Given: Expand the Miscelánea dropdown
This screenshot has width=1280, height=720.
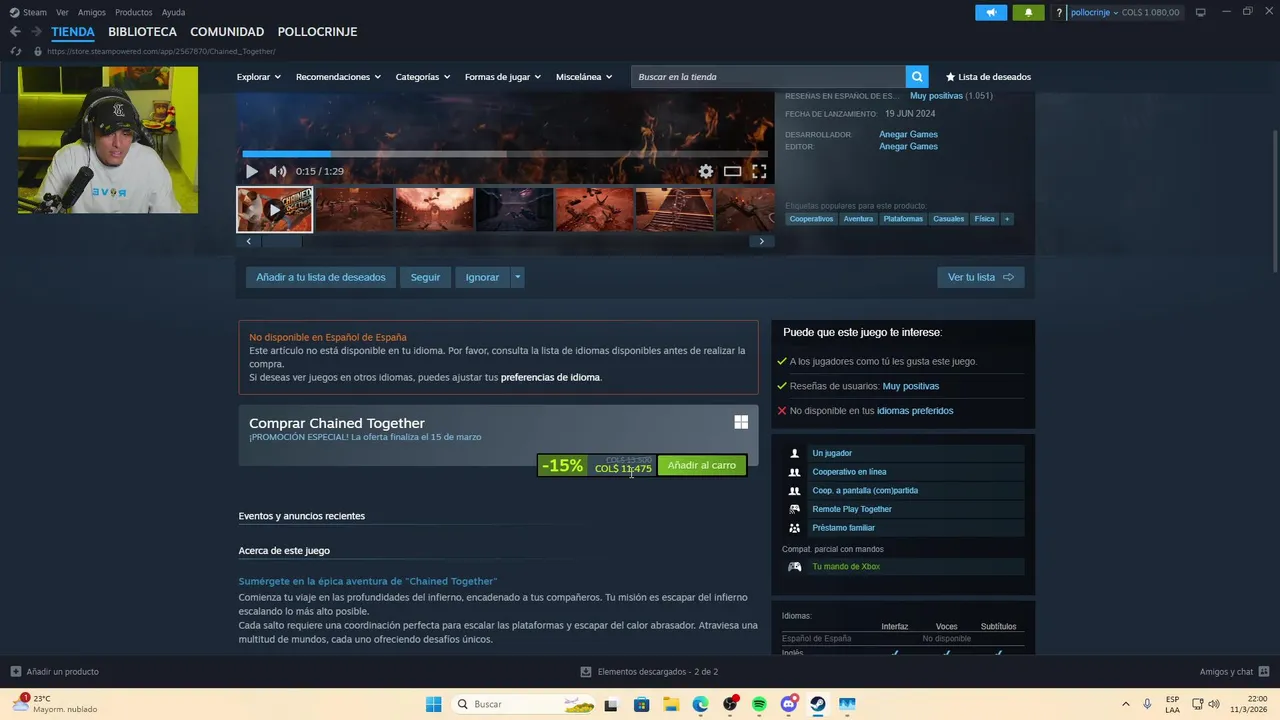Looking at the screenshot, I should coord(584,77).
